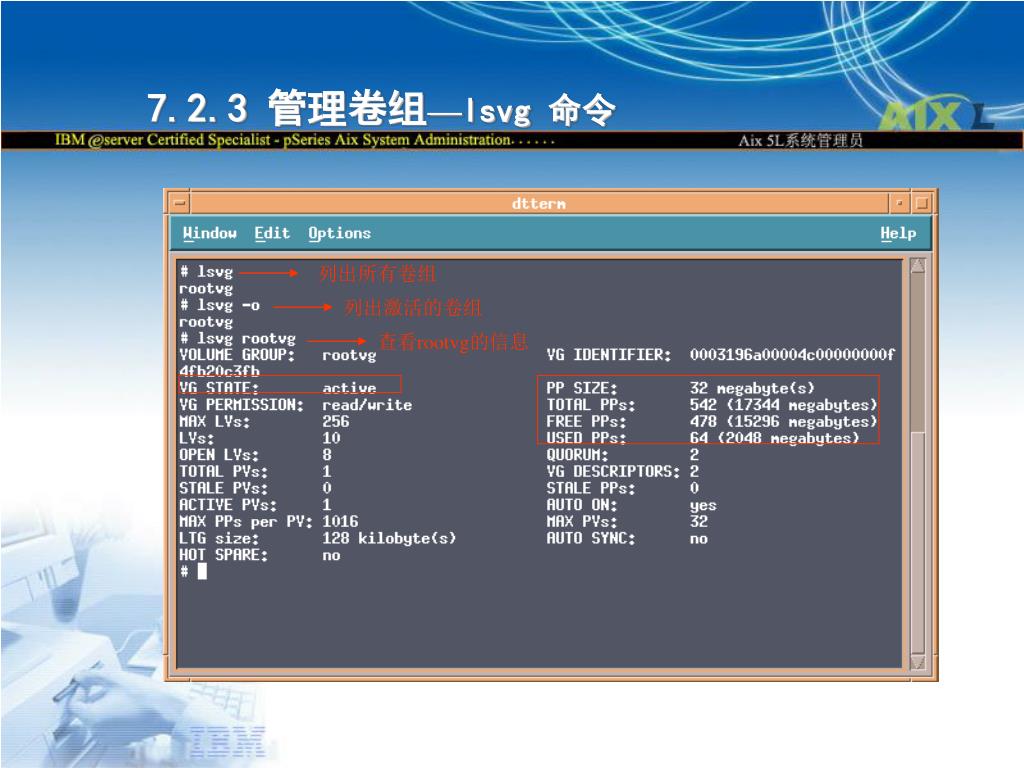Click the 'OPEN LVs:' label
Screen dimensions: 1024x768
(x=219, y=455)
